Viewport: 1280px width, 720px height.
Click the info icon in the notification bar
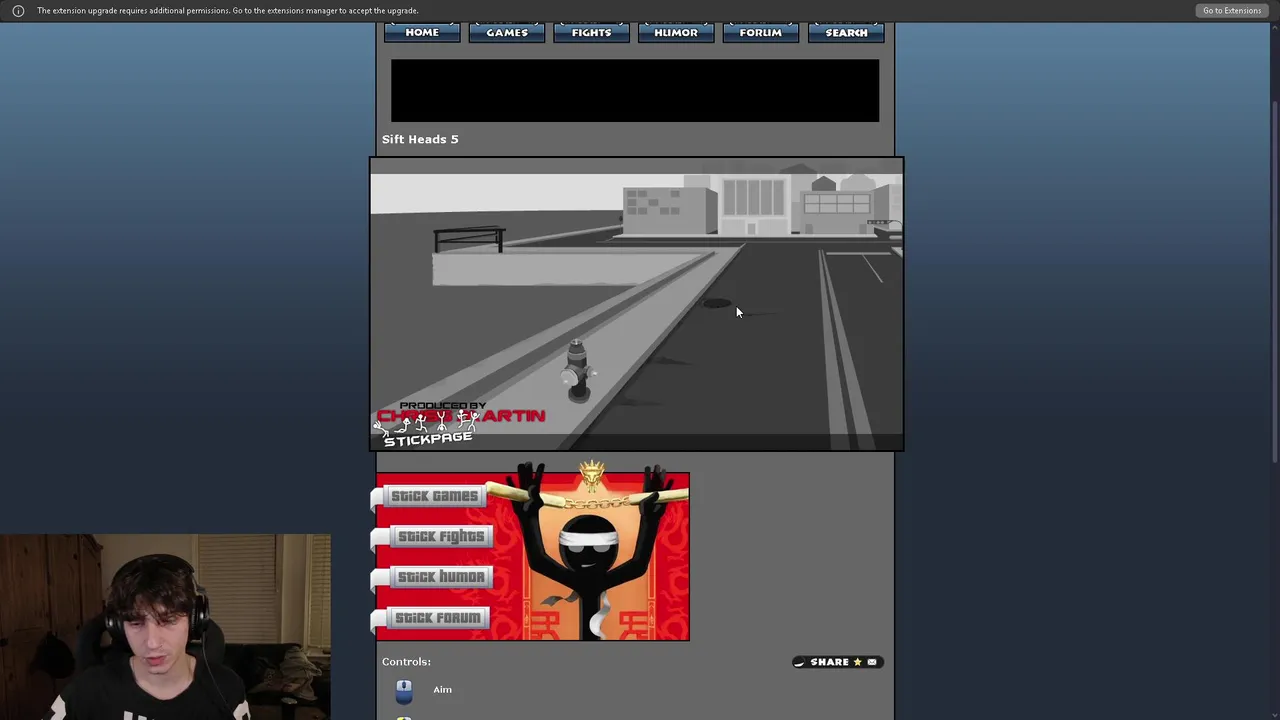click(x=18, y=11)
